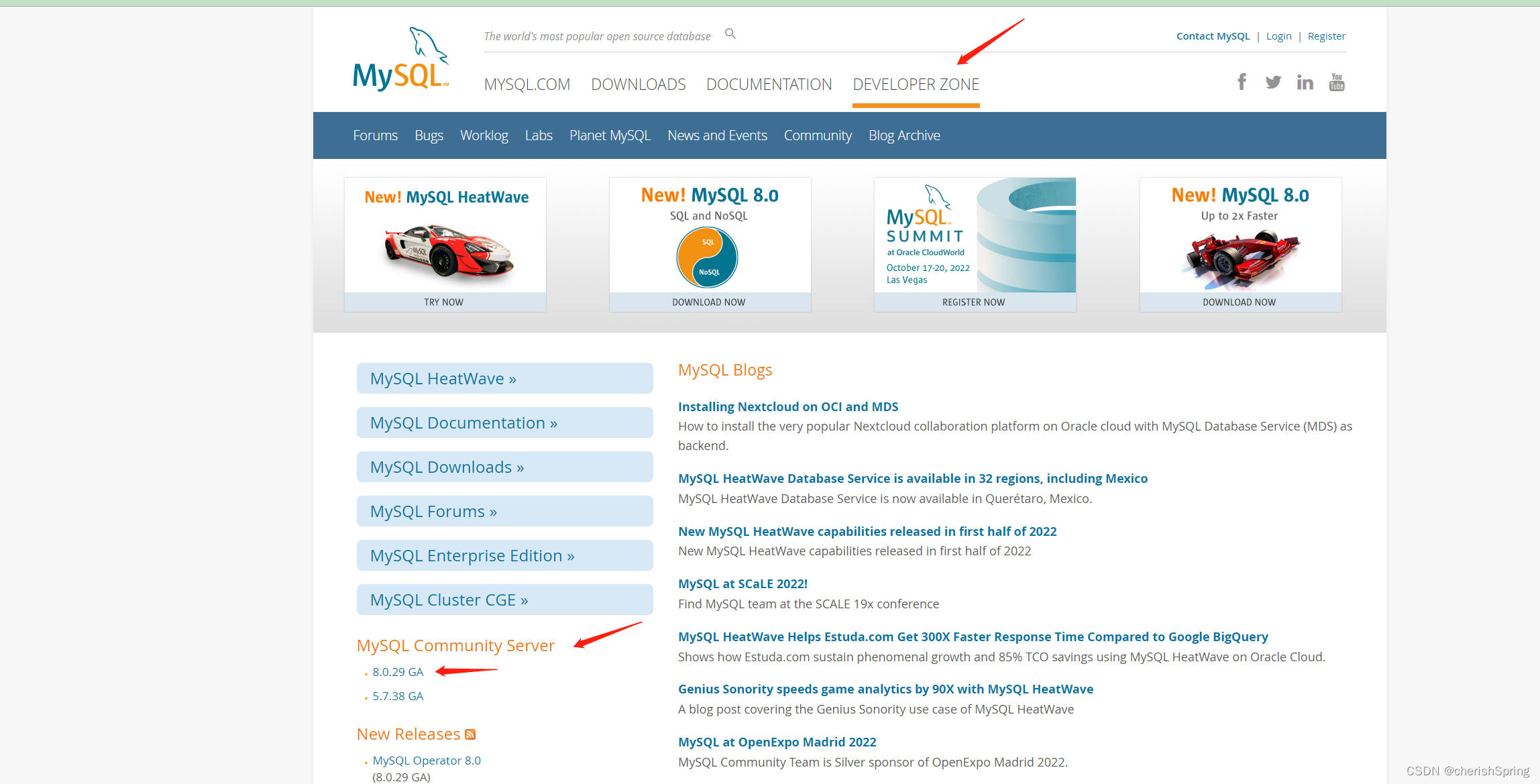Open the Genius Sonority game analytics post
1540x784 pixels.
click(x=886, y=689)
